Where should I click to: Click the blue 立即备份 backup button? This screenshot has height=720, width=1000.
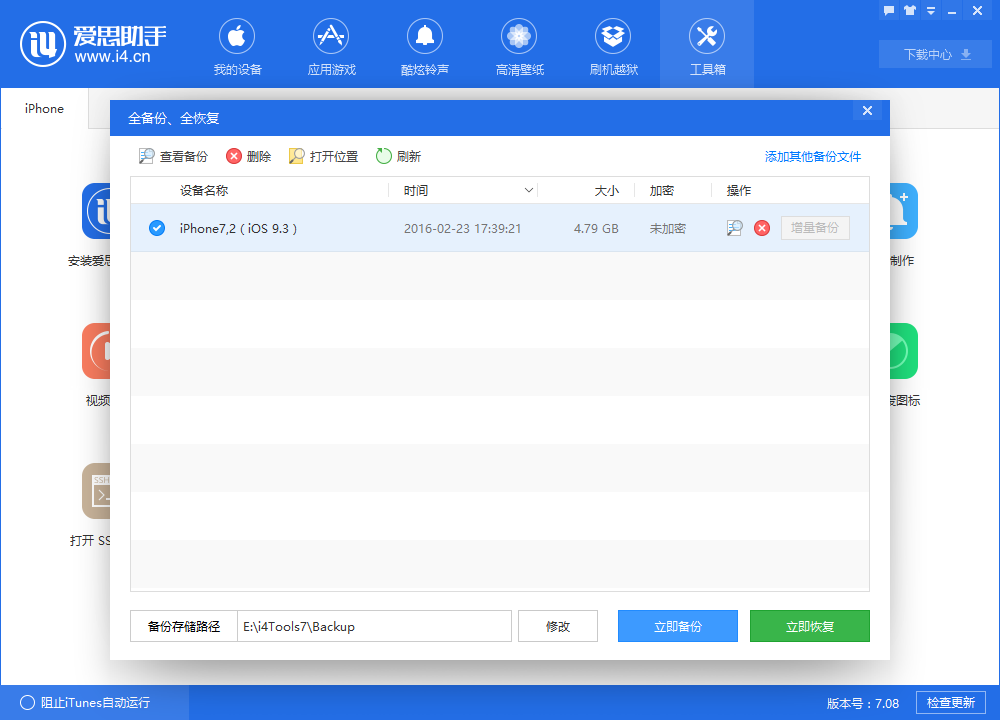(x=677, y=626)
